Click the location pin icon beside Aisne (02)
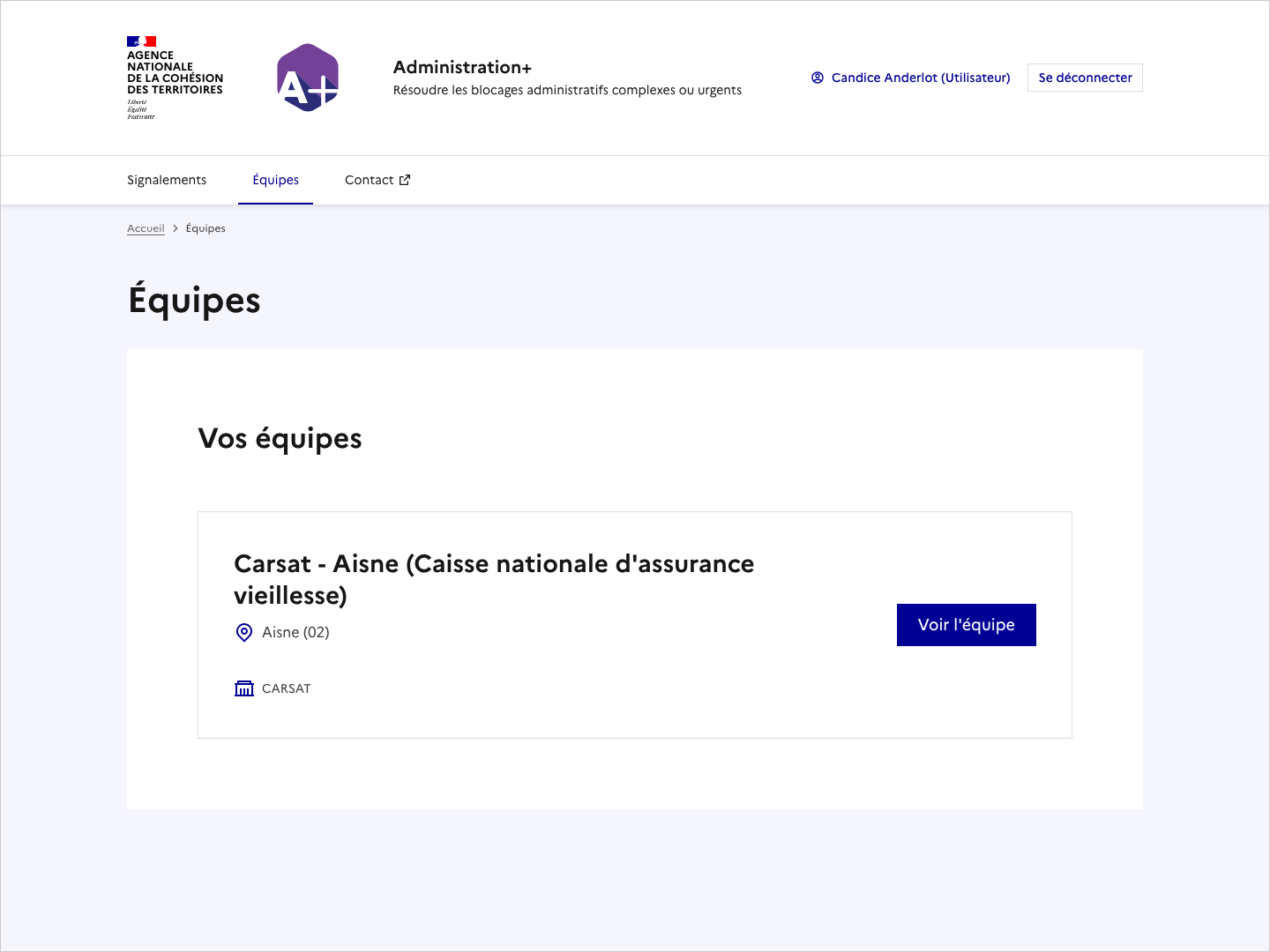Image resolution: width=1270 pixels, height=952 pixels. tap(244, 632)
